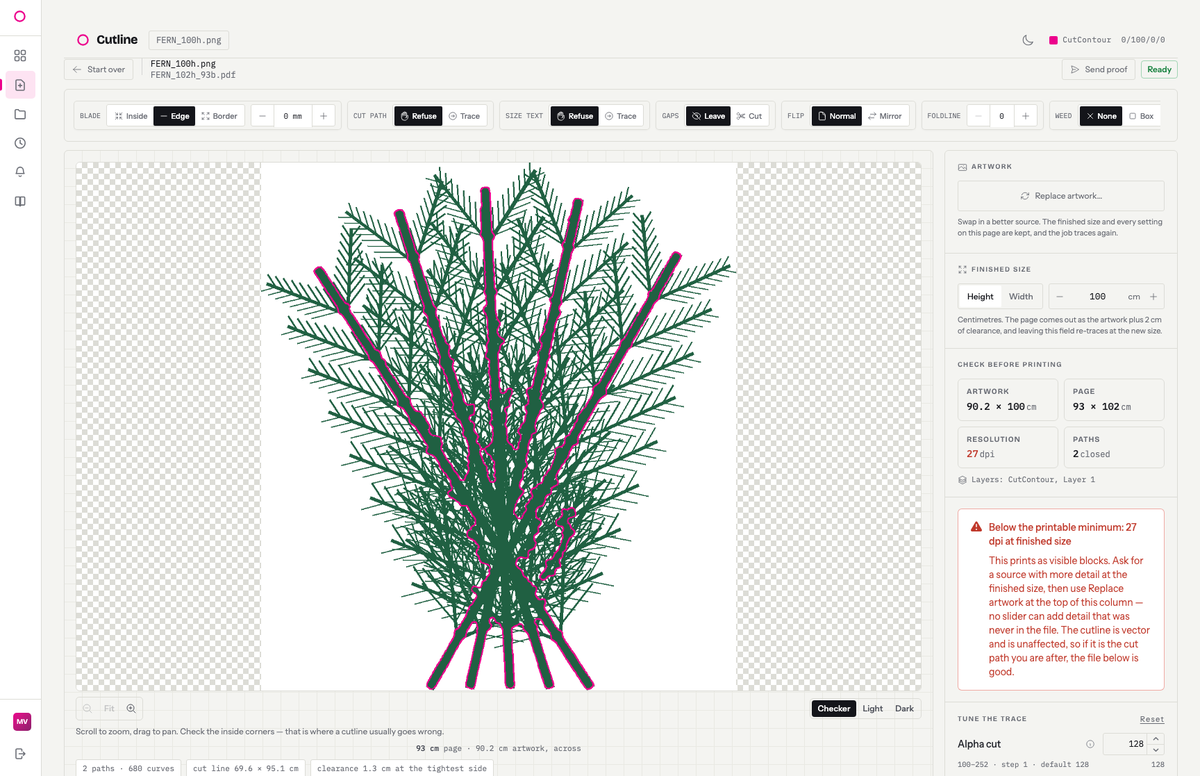Click the Alpha cut info icon
1200x776 pixels.
(1090, 744)
